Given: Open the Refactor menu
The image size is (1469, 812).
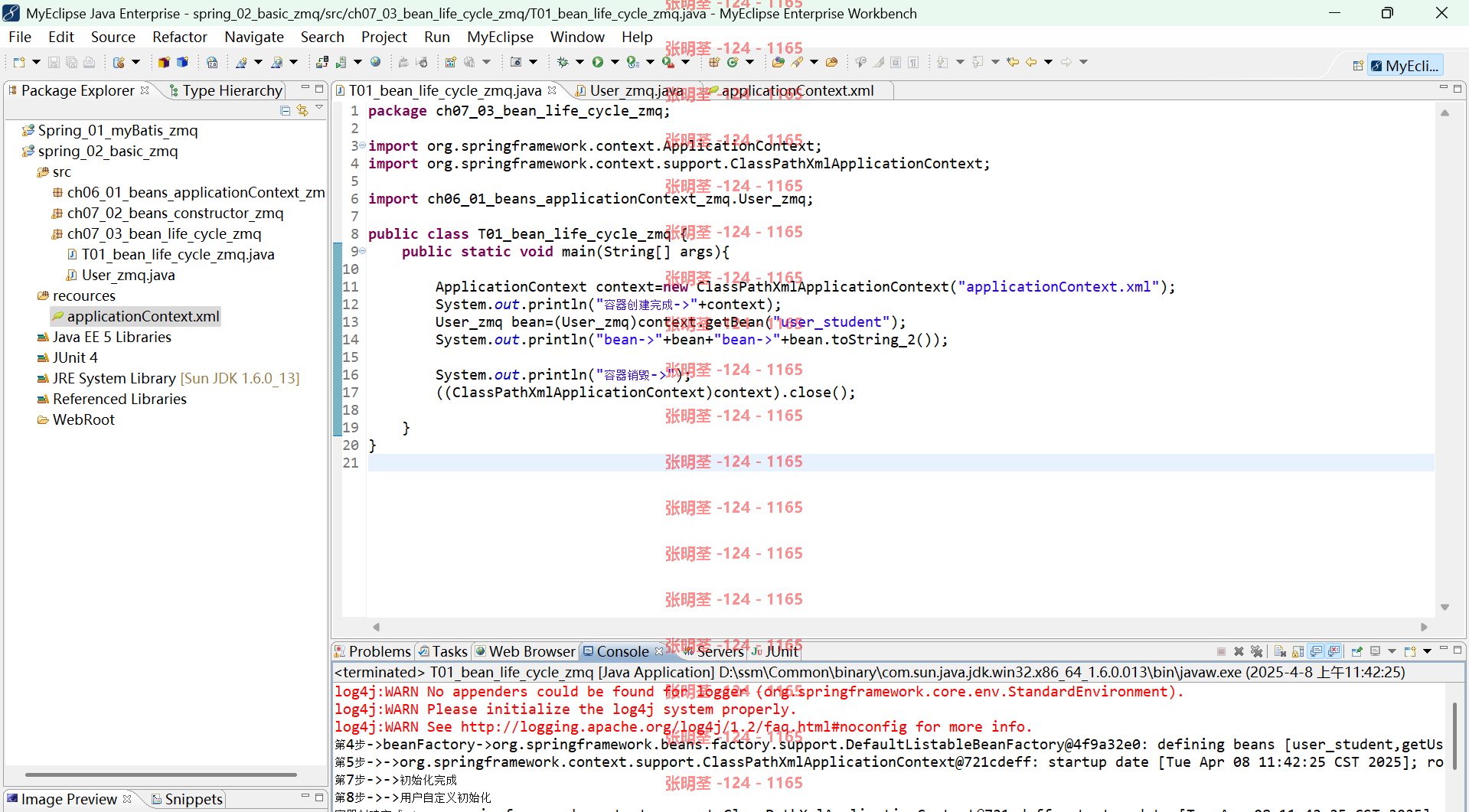Looking at the screenshot, I should coord(180,37).
